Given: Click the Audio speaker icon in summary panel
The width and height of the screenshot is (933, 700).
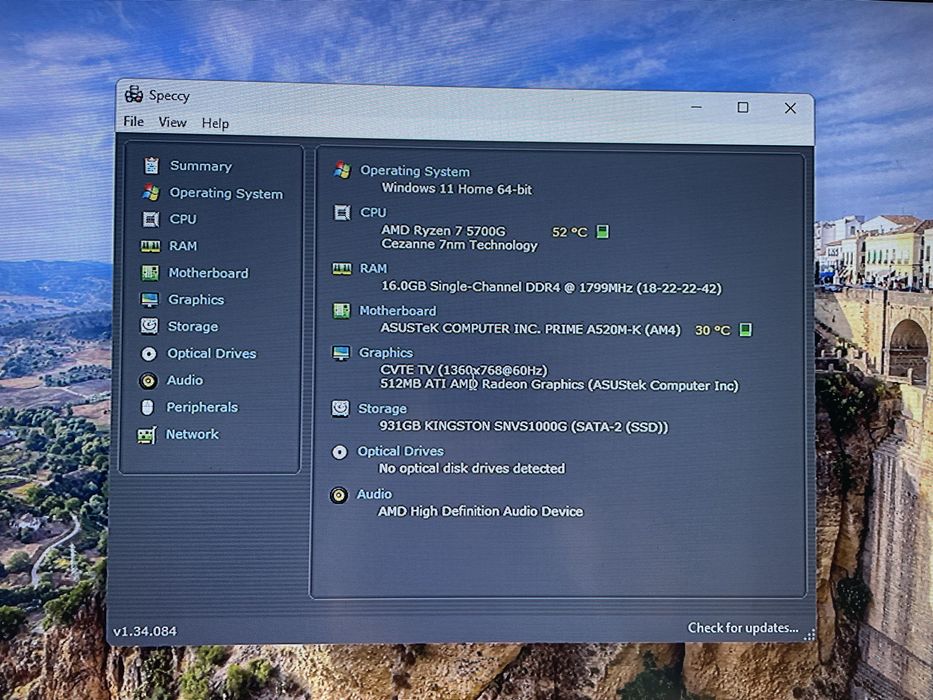Looking at the screenshot, I should (x=339, y=495).
